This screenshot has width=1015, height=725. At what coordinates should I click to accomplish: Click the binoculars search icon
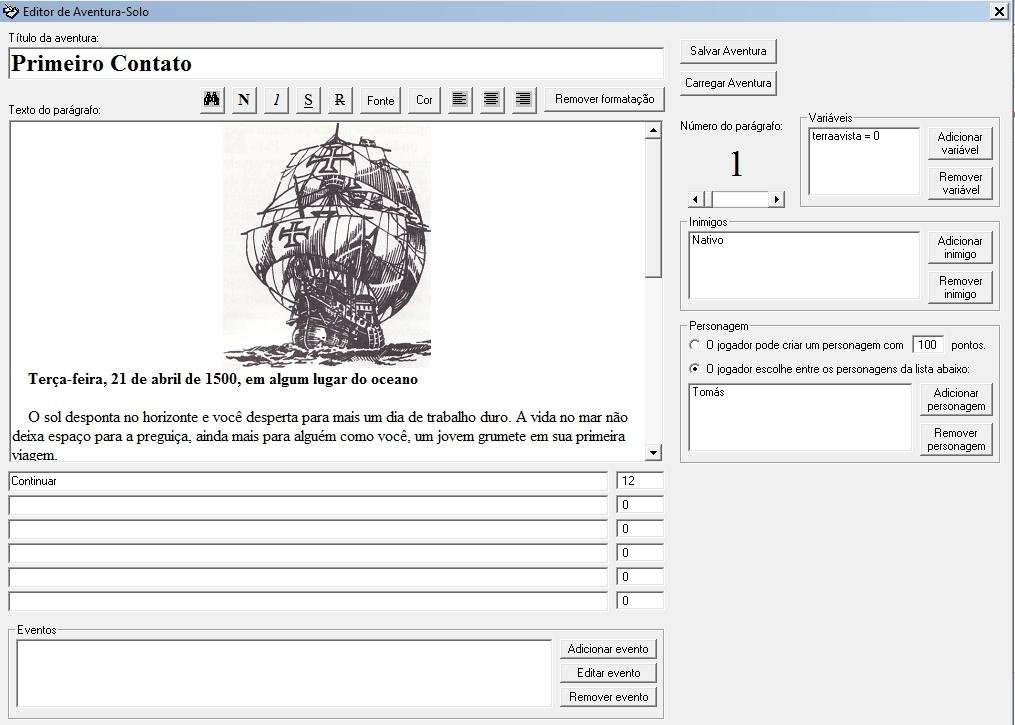coord(212,100)
